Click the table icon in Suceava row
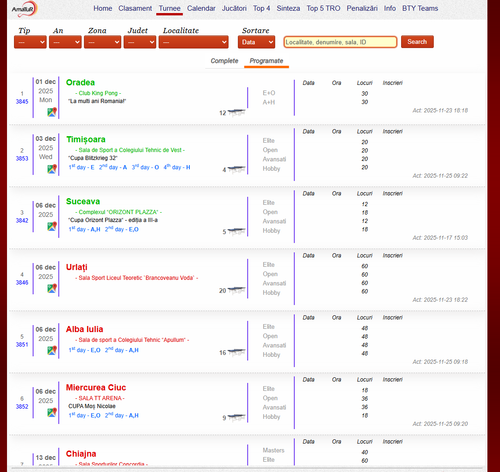The height and width of the screenshot is (472, 500). pyautogui.click(x=236, y=231)
